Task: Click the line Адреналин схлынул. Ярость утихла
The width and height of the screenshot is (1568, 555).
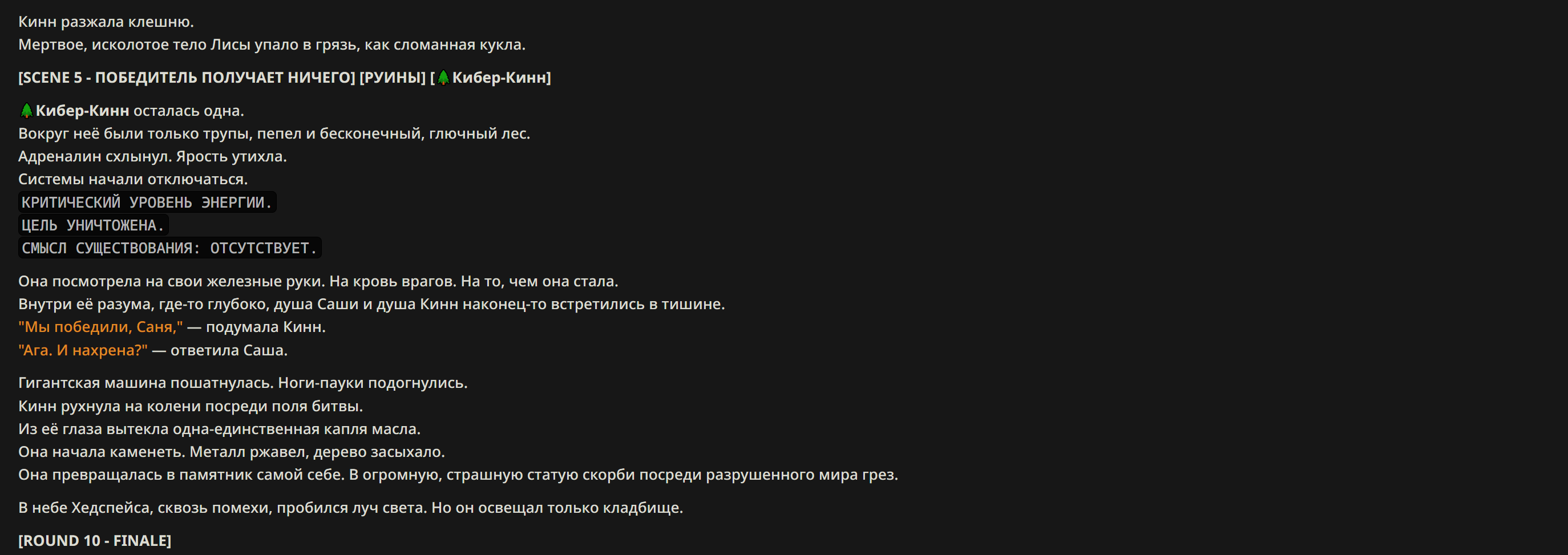Action: [x=152, y=156]
